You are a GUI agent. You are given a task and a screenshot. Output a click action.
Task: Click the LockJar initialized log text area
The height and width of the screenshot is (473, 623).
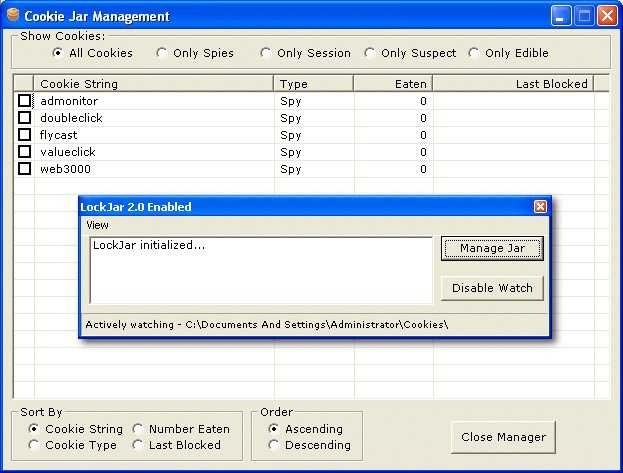pos(261,270)
